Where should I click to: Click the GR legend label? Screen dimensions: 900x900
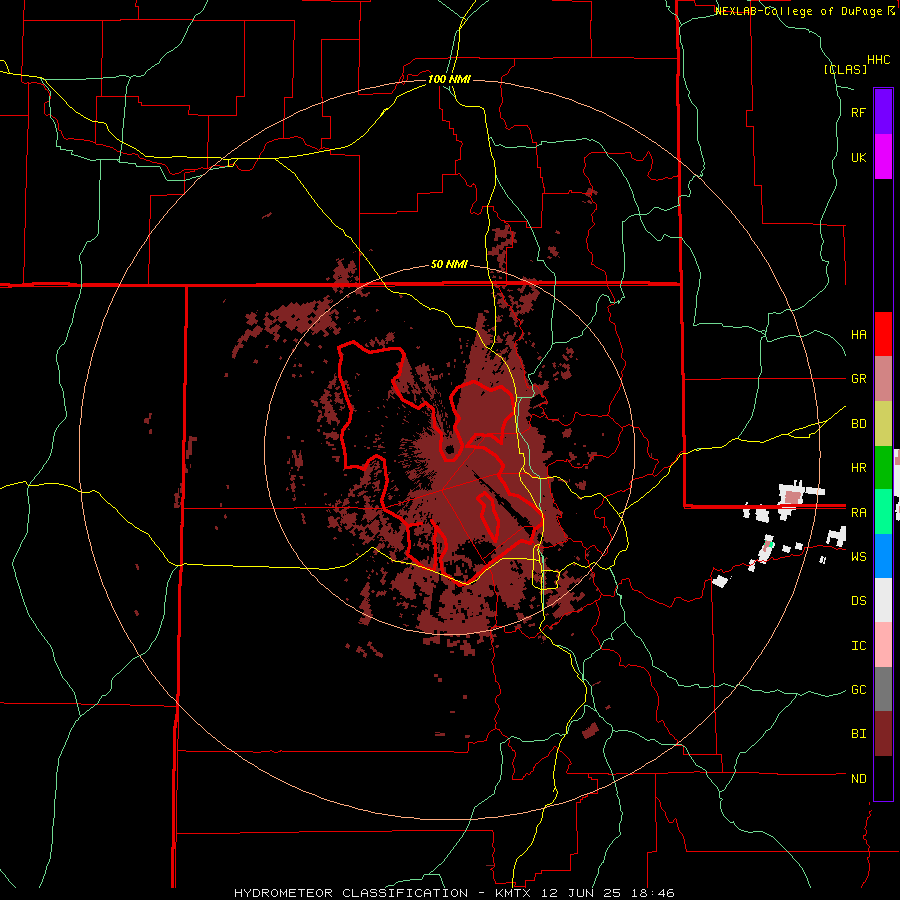coord(859,379)
